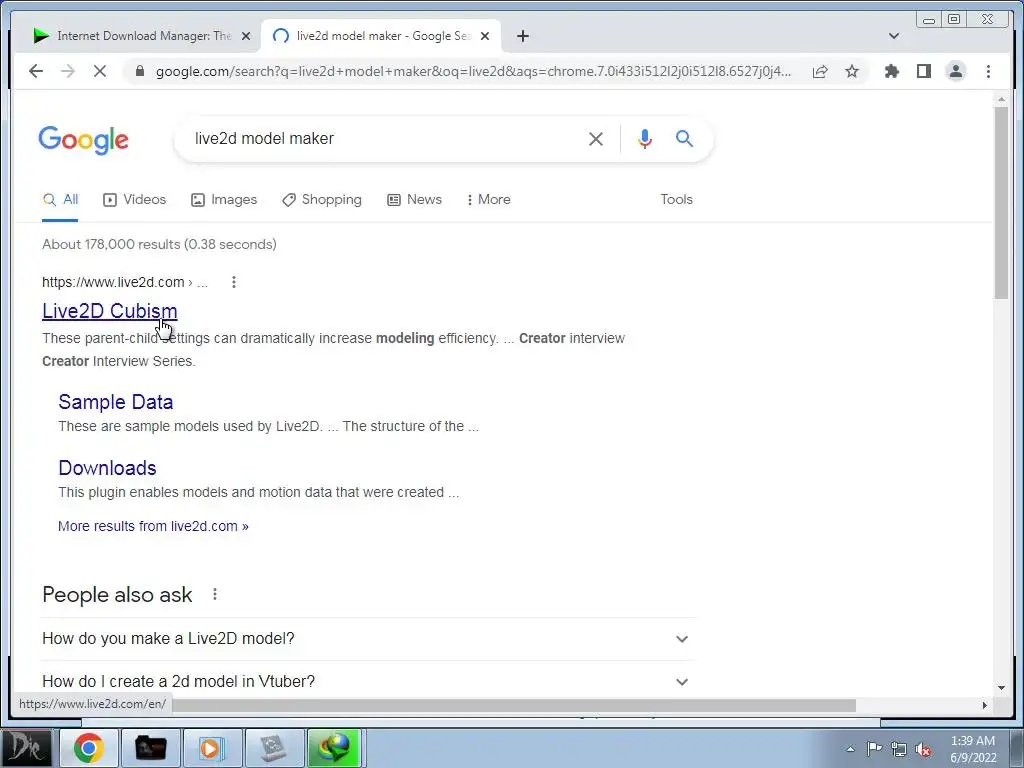Screen dimensions: 1024x768
Task: Click the grayed-out forward arrow
Action: point(68,71)
